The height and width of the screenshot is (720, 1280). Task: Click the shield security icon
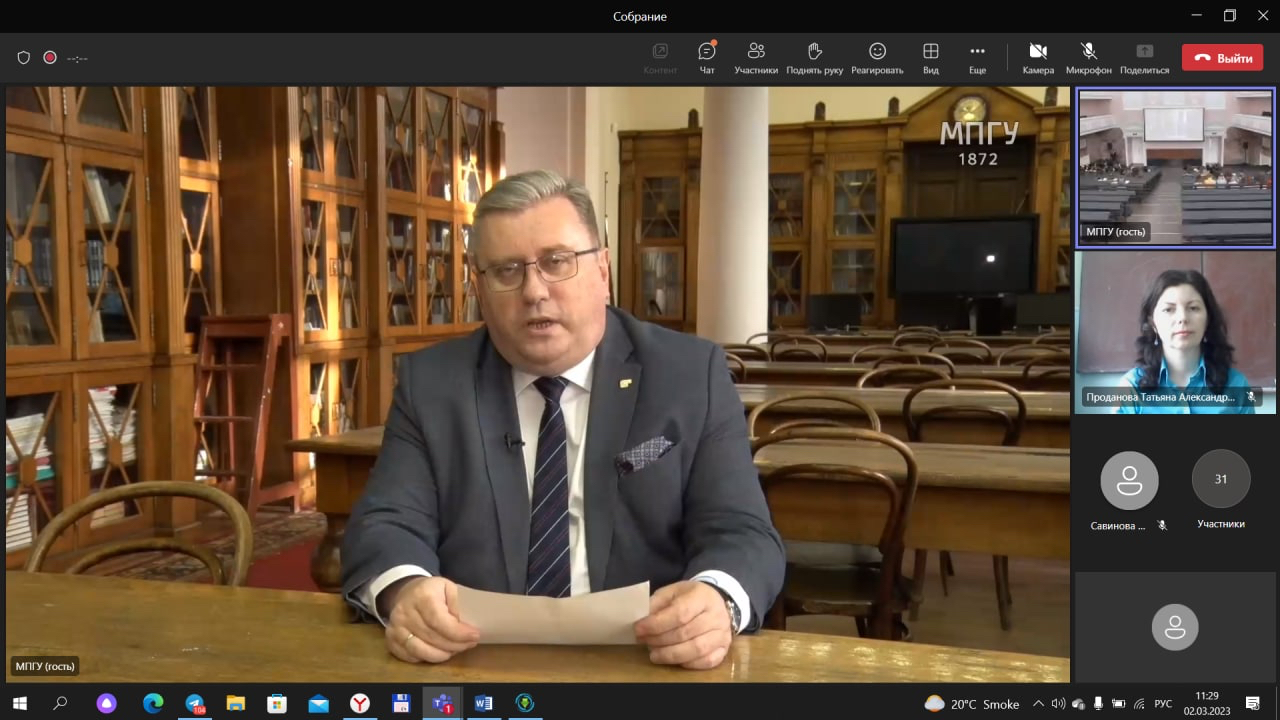(24, 58)
